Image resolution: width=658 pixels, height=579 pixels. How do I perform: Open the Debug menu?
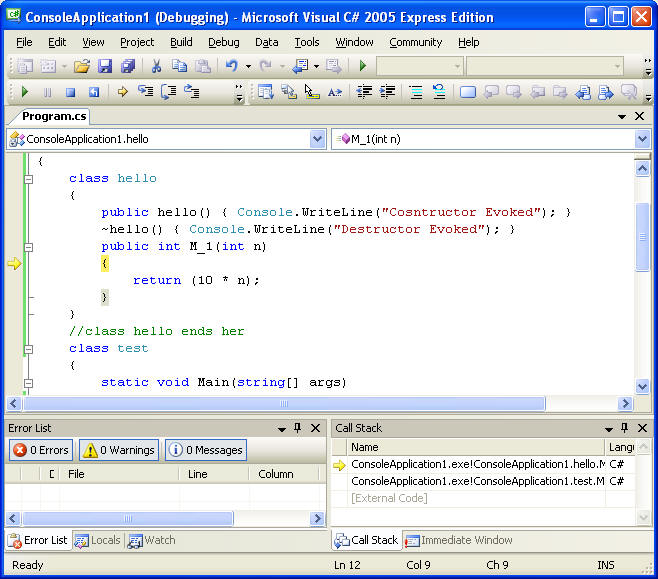click(x=223, y=42)
